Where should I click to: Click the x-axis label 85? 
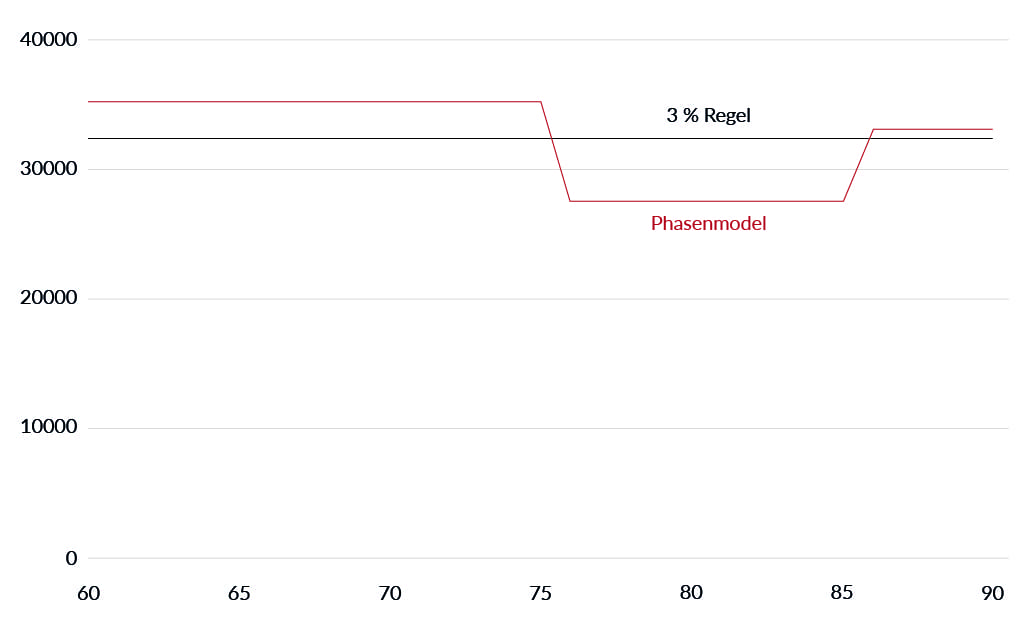[841, 593]
